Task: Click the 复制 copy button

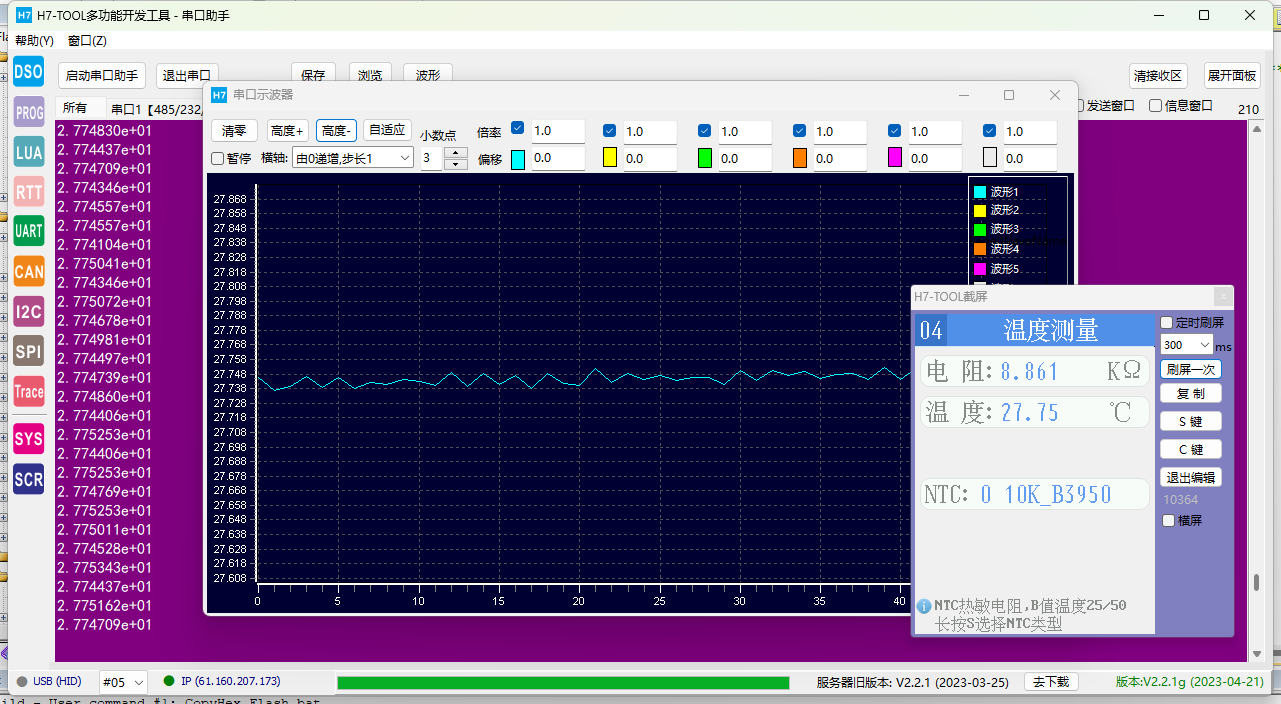Action: [1191, 394]
